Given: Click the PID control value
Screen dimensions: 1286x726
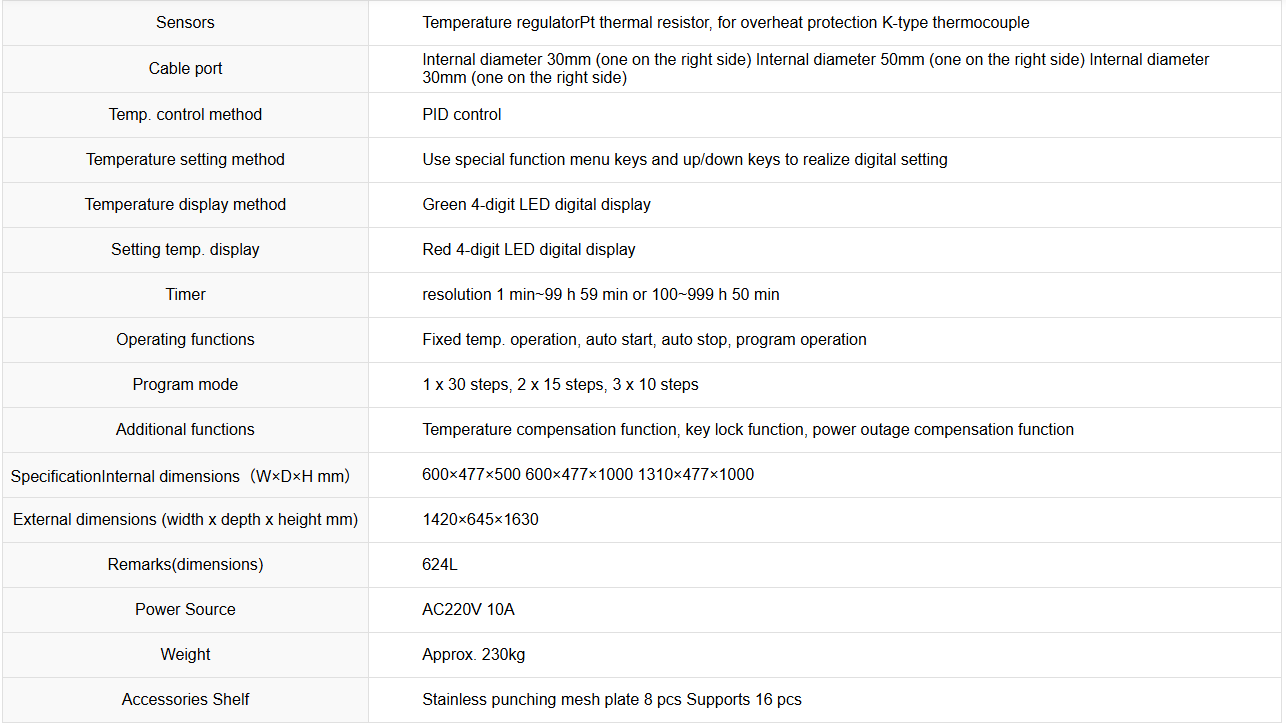Looking at the screenshot, I should [462, 114].
